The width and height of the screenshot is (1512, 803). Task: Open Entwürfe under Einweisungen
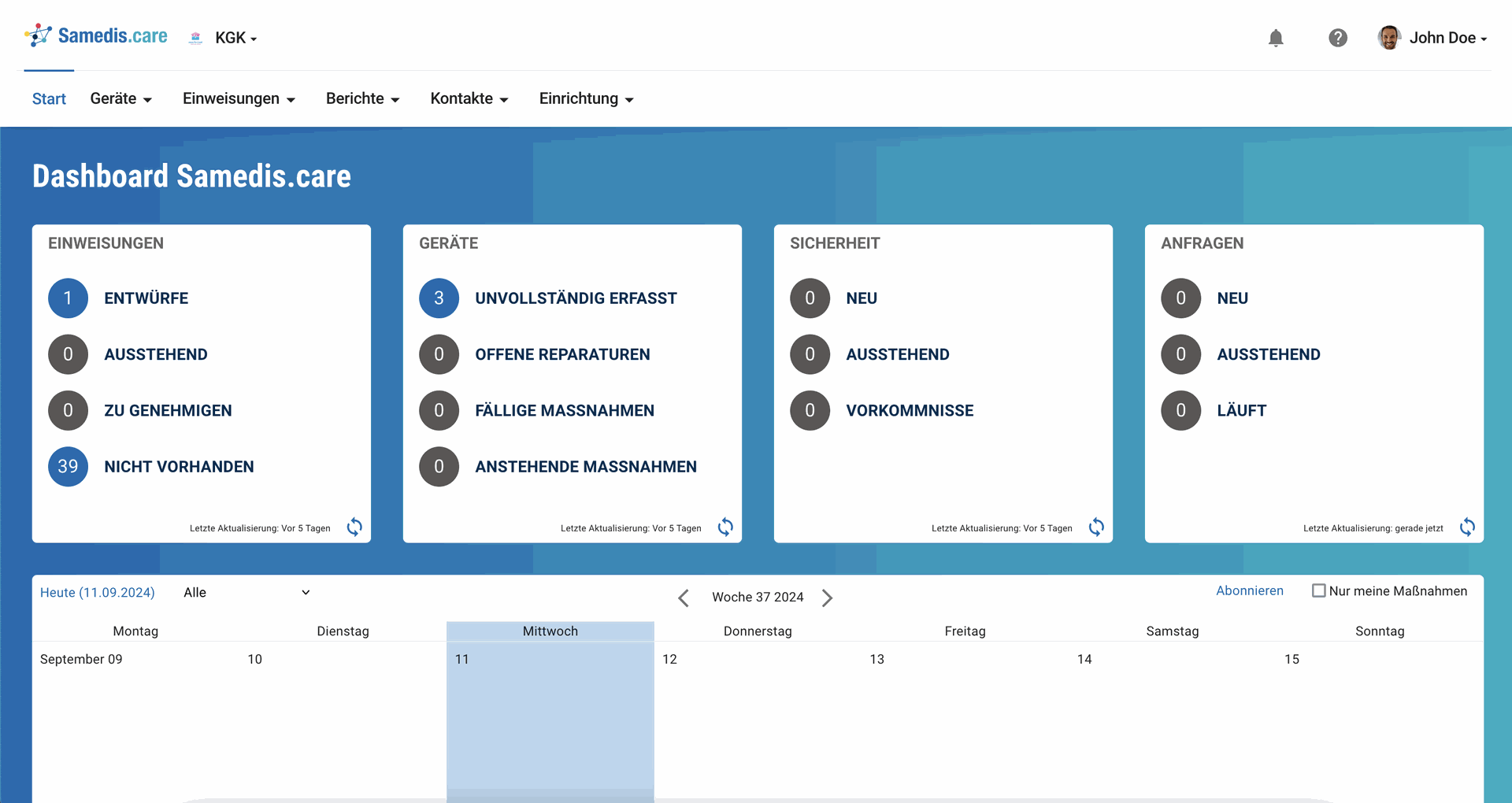coord(146,298)
